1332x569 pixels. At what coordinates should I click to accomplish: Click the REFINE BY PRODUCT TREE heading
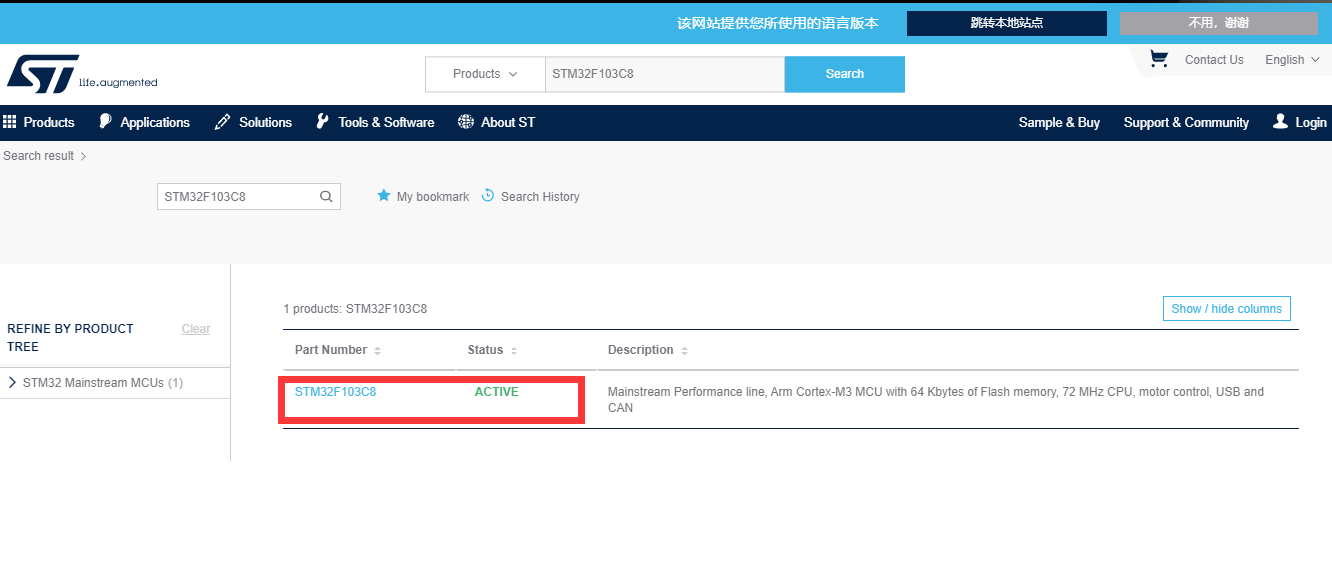coord(70,338)
